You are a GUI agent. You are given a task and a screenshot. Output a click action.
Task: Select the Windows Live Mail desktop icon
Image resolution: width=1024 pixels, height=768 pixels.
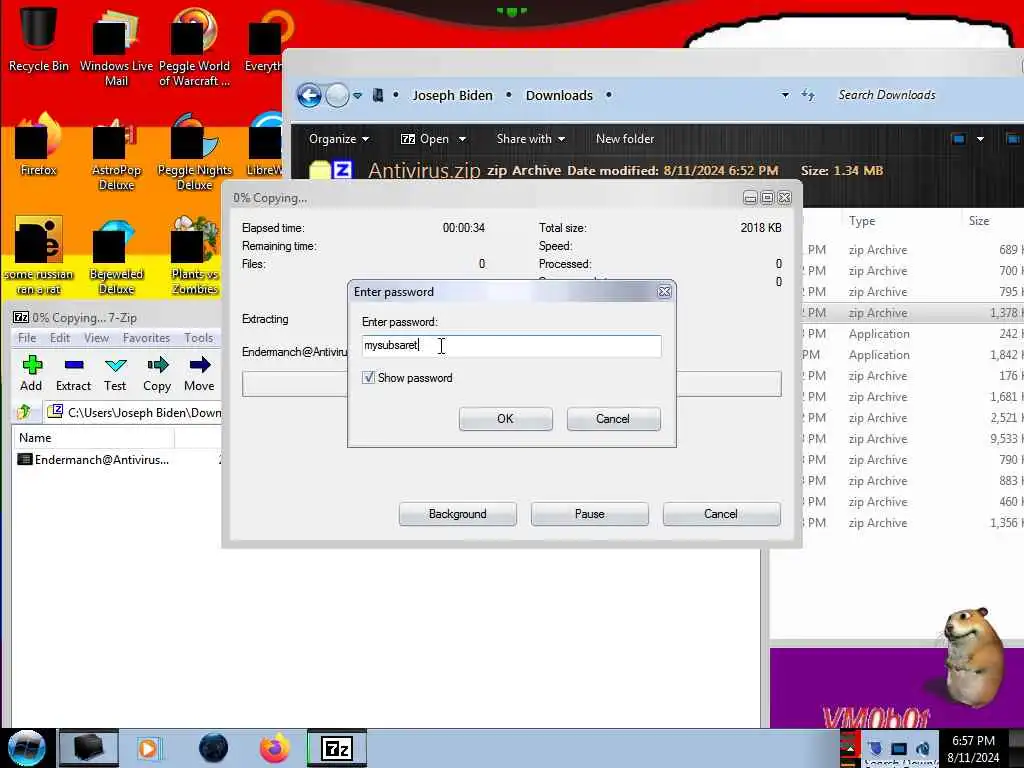point(116,47)
